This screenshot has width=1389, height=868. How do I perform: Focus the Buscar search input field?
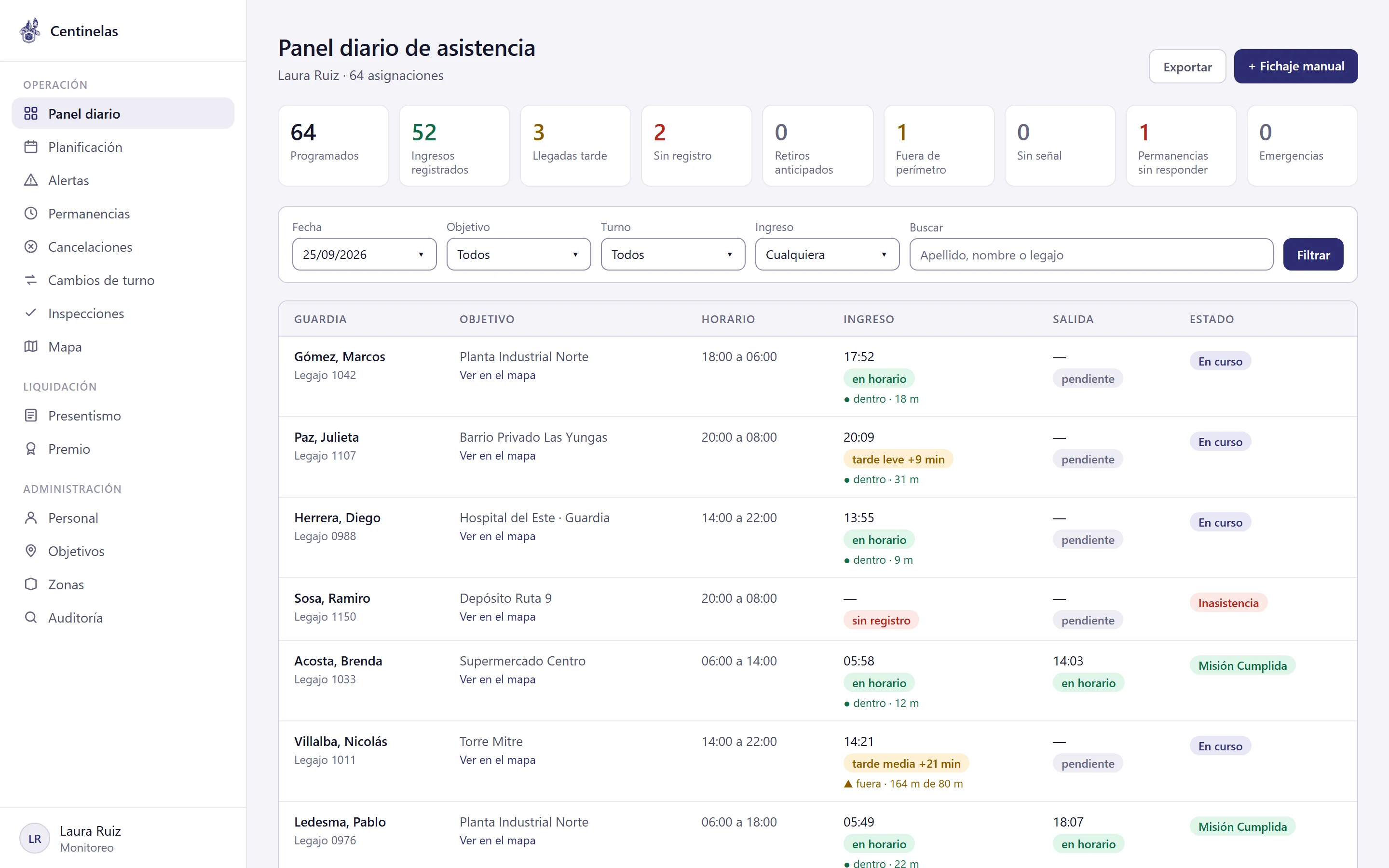1091,255
